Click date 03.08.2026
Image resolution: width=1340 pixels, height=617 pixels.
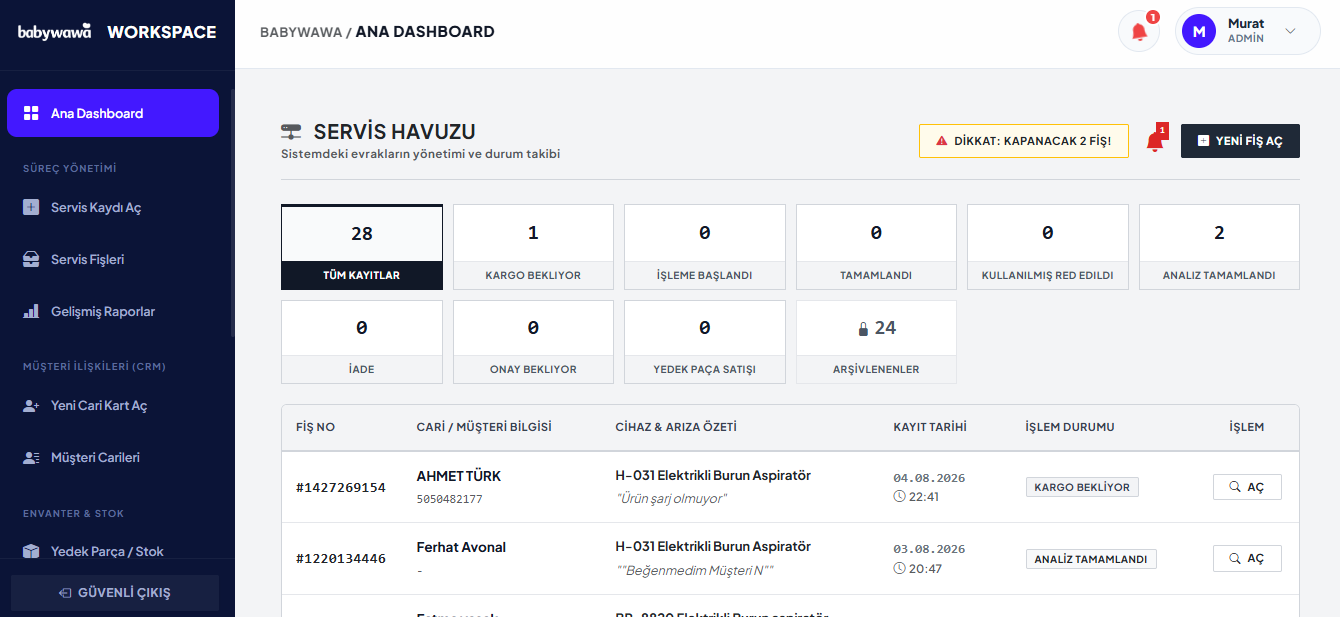(929, 549)
